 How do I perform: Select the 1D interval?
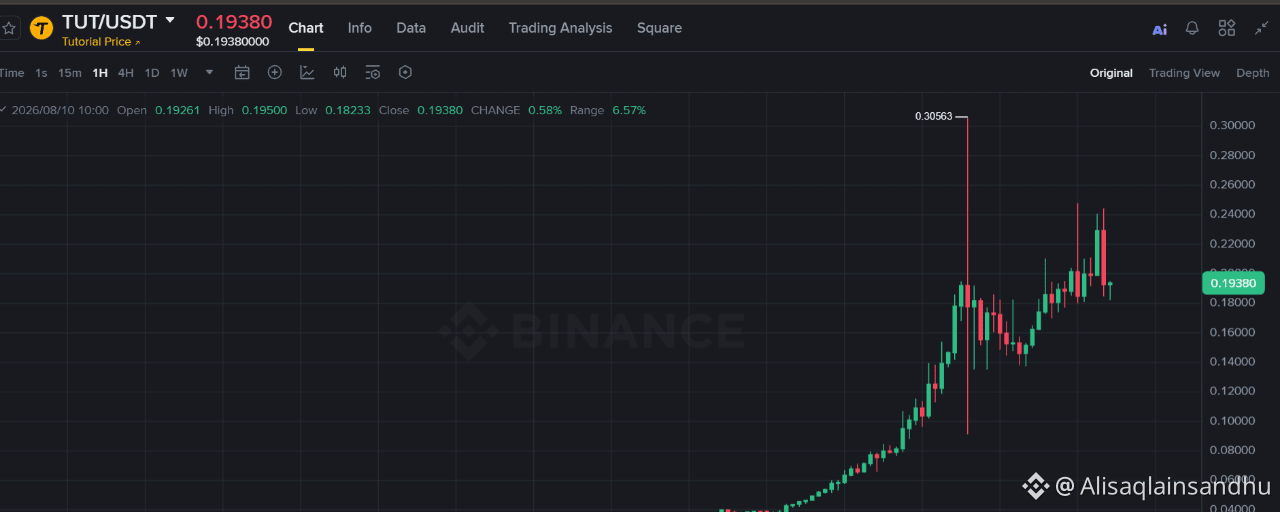tap(152, 73)
